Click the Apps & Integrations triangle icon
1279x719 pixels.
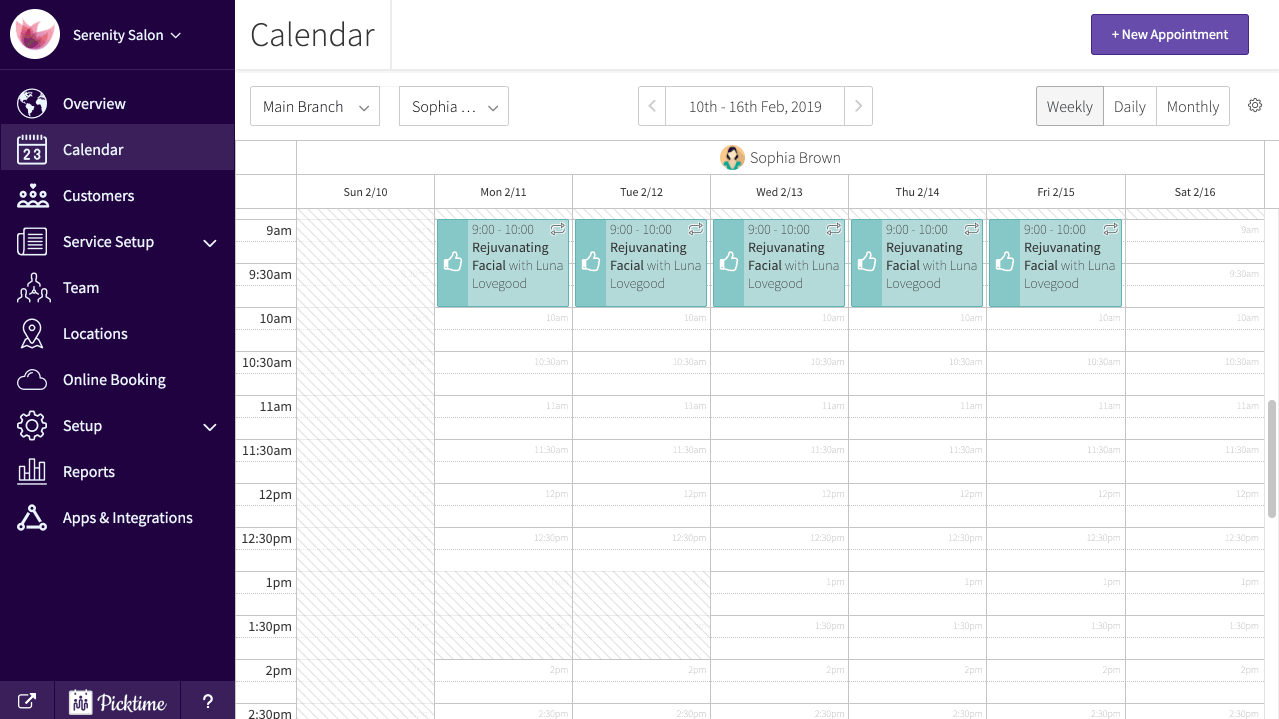coord(32,518)
